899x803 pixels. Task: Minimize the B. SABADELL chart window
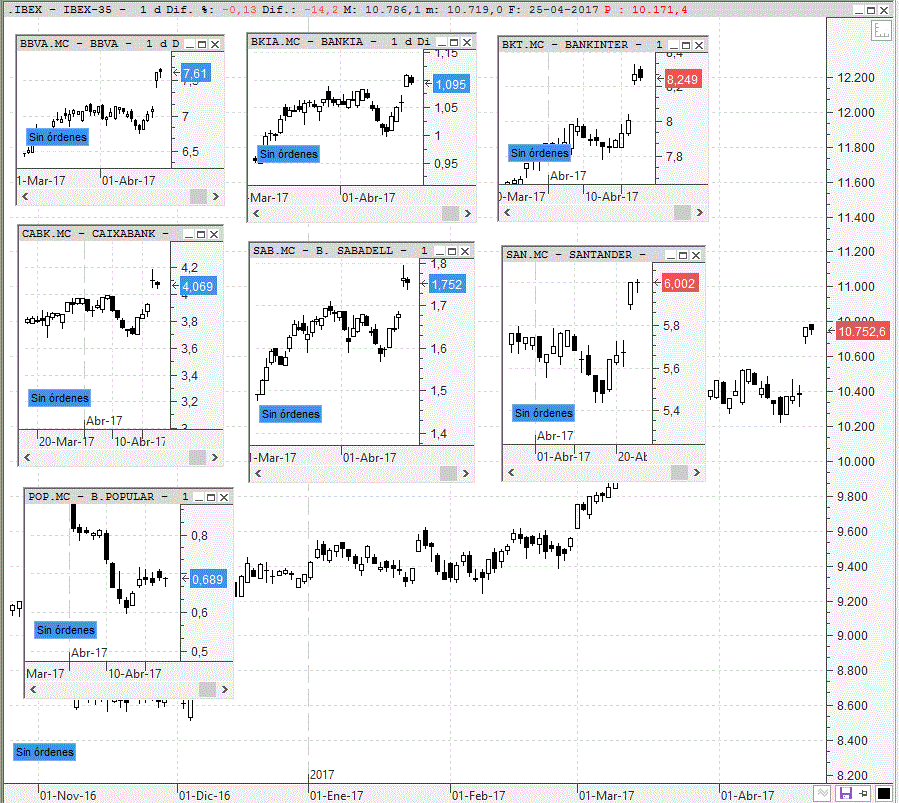coord(440,252)
